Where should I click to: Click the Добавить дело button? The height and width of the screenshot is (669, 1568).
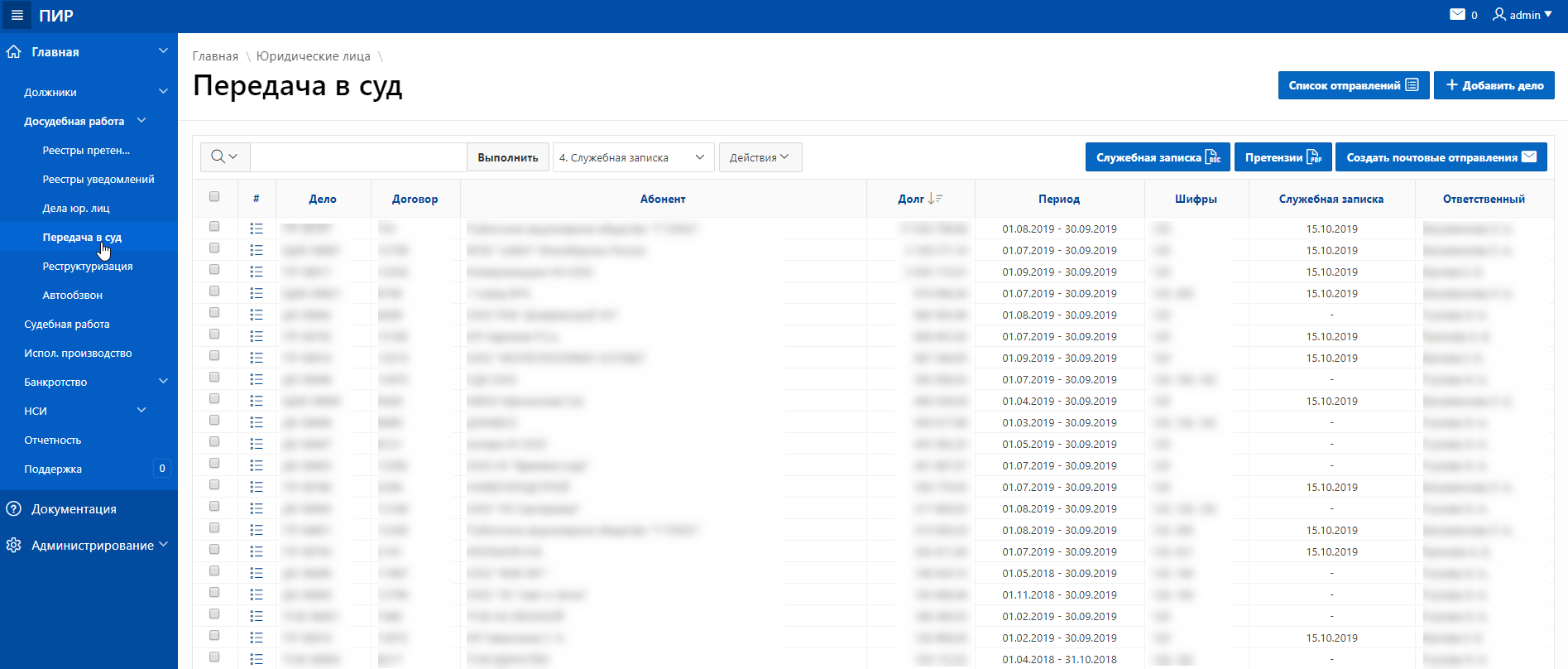coord(1494,85)
